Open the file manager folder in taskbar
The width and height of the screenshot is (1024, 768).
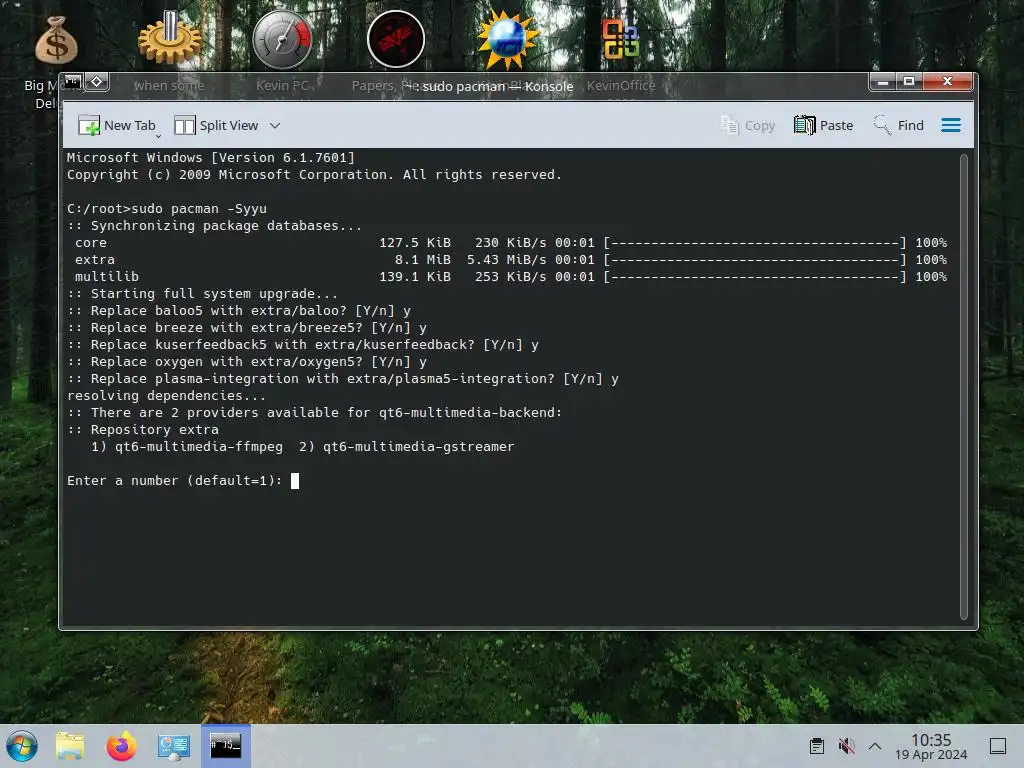(x=70, y=746)
